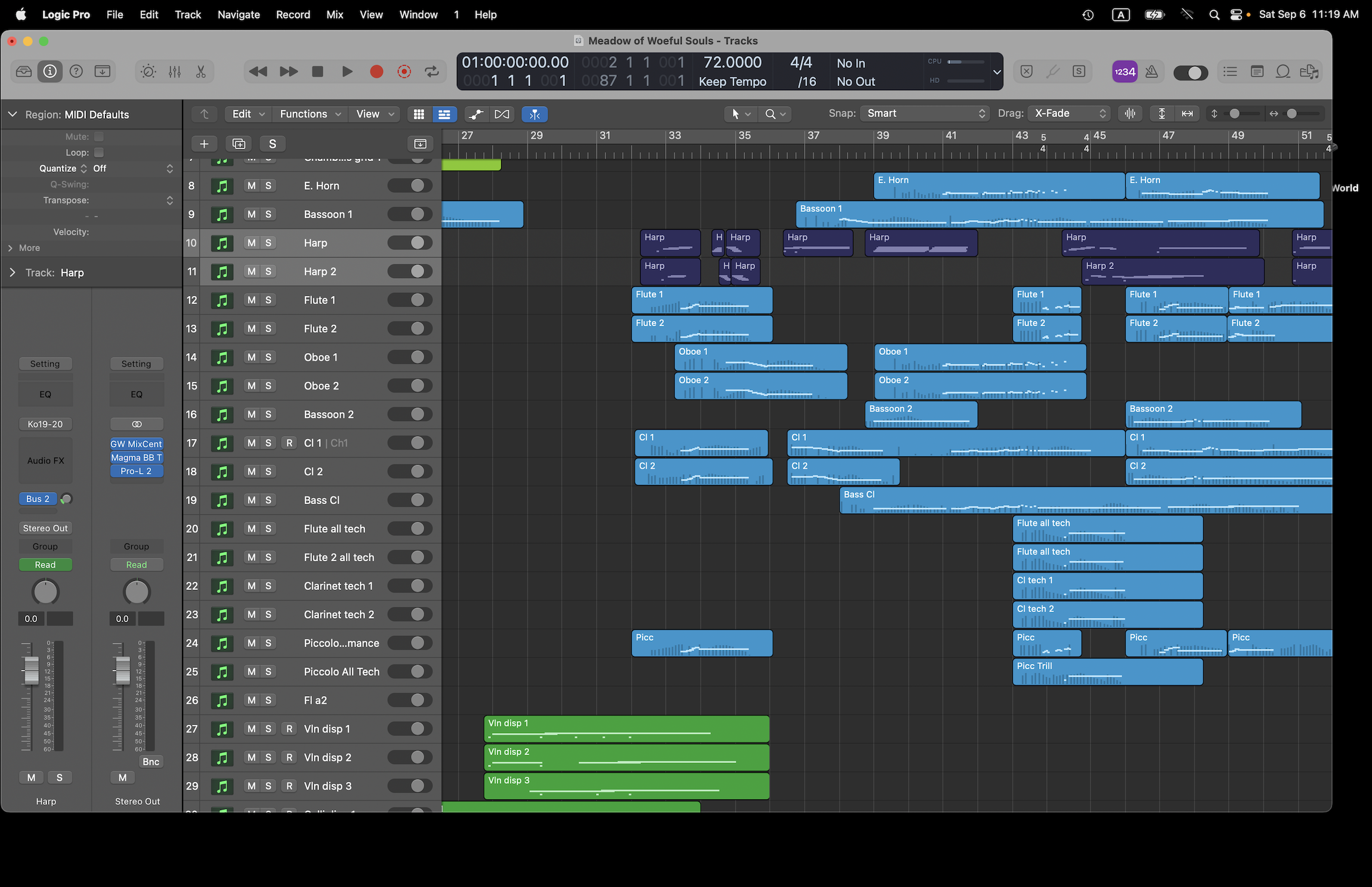Open Scissors editors button in toolbar

click(201, 72)
